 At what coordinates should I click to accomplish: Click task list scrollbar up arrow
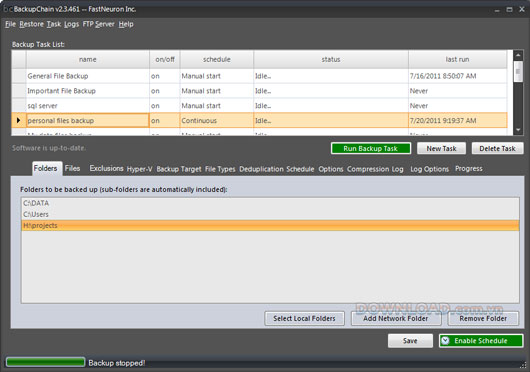pos(518,55)
